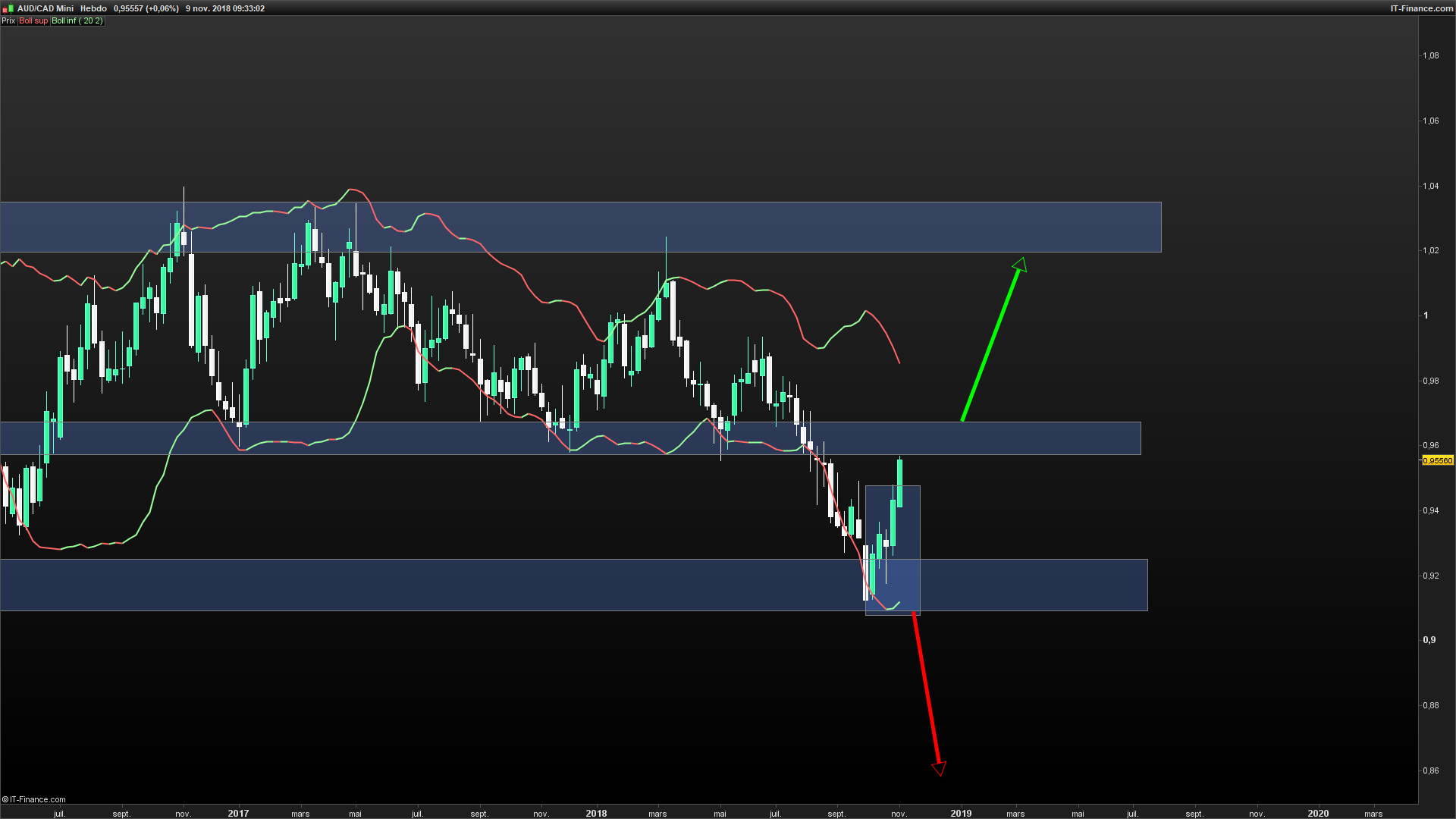The height and width of the screenshot is (819, 1456).
Task: Select the green diagonal arrow line
Action: coord(990,345)
